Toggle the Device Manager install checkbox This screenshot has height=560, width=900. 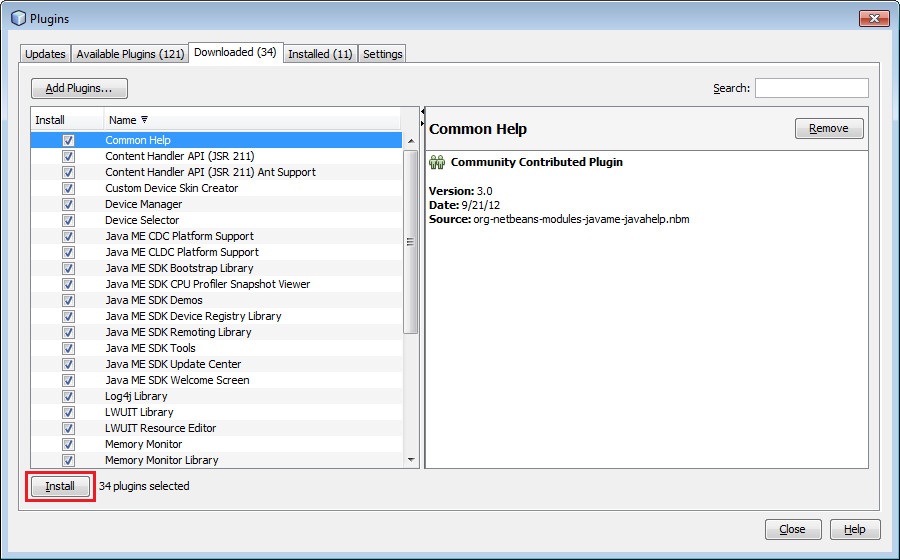pos(68,204)
